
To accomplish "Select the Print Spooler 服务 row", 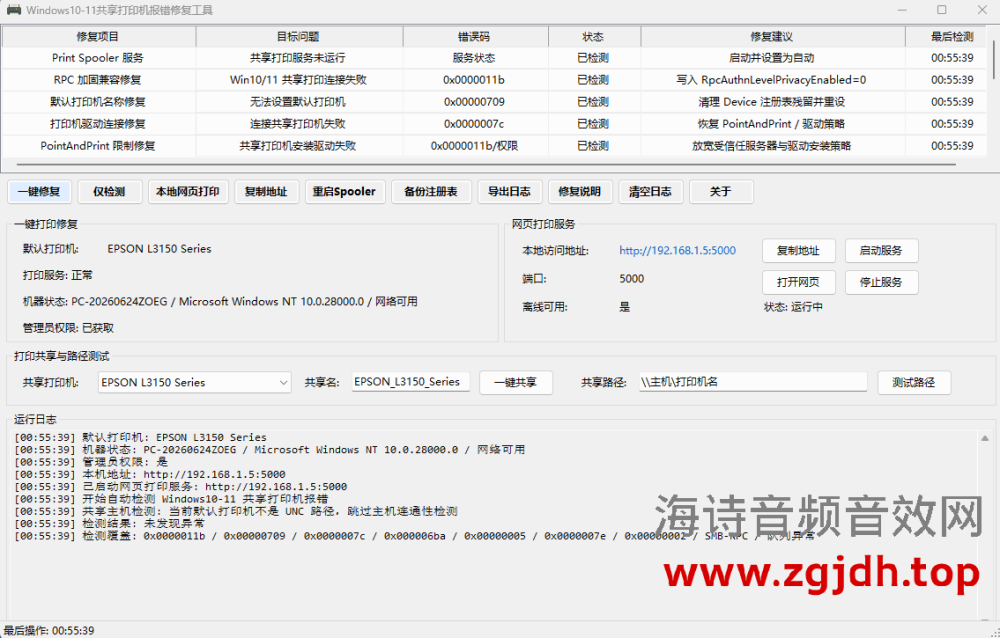I will 494,57.
